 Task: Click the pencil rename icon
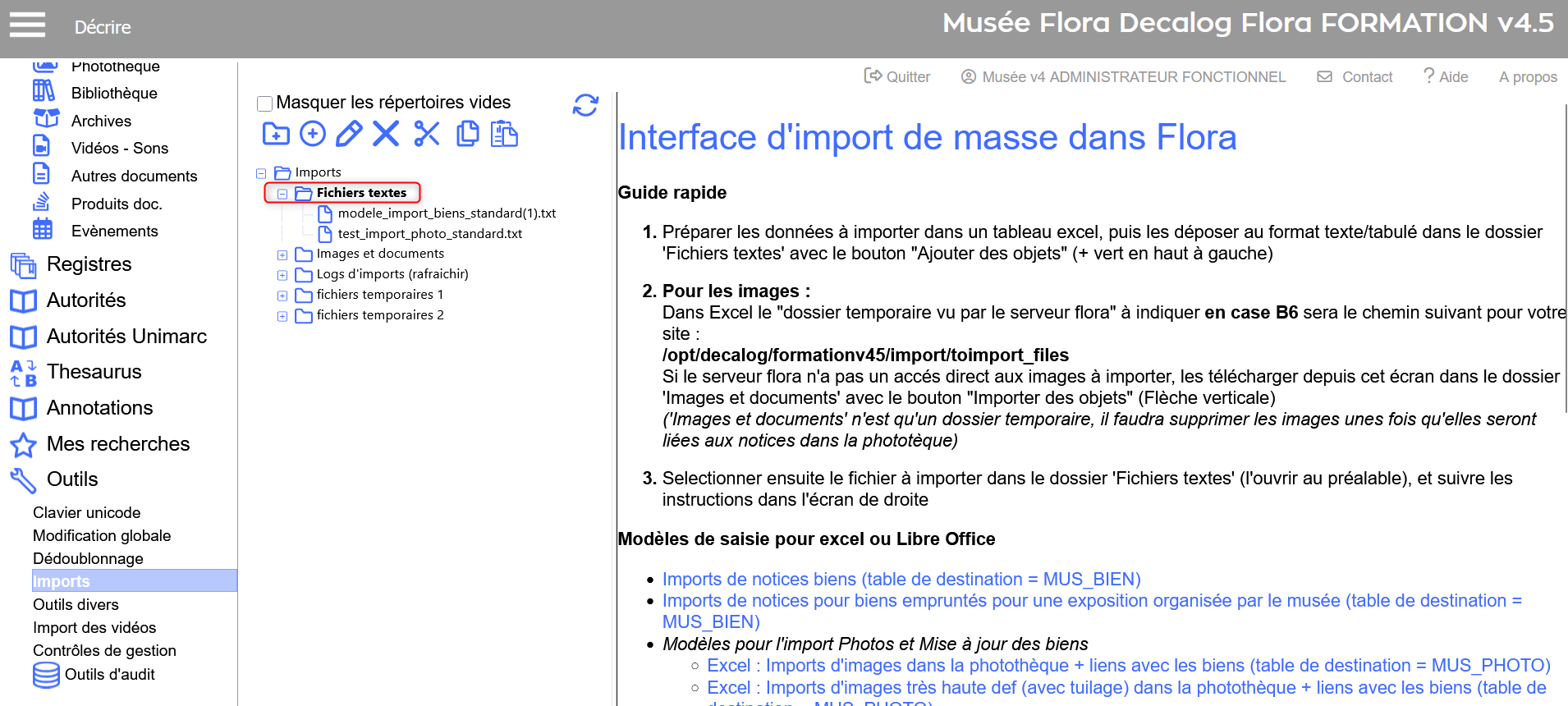tap(349, 134)
